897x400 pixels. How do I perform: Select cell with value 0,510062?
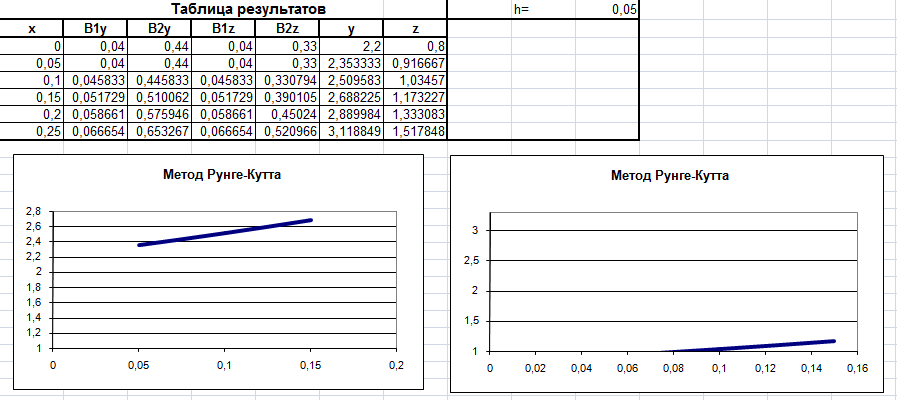(x=160, y=97)
